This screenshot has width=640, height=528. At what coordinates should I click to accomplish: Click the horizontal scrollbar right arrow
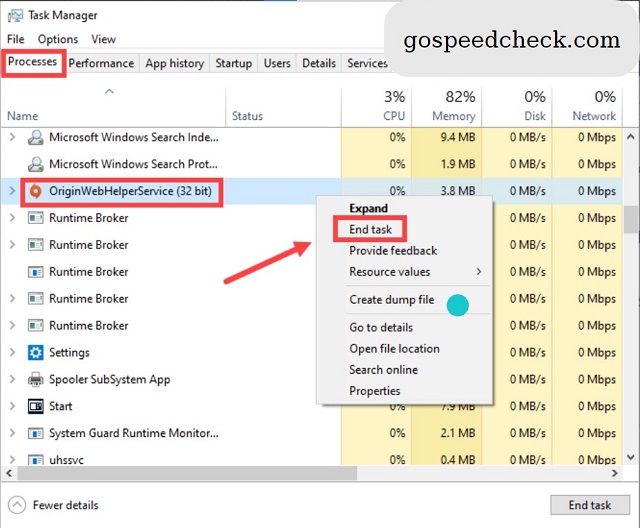(x=615, y=473)
